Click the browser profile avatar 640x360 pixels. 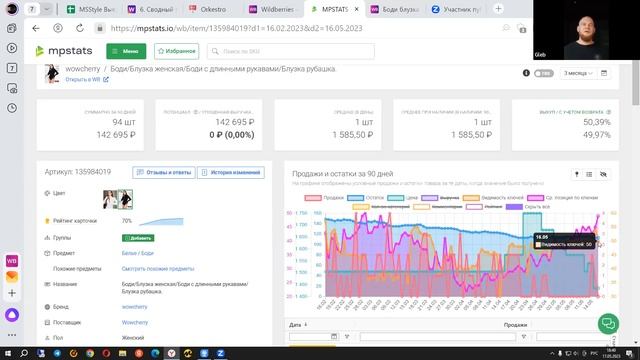(x=12, y=9)
